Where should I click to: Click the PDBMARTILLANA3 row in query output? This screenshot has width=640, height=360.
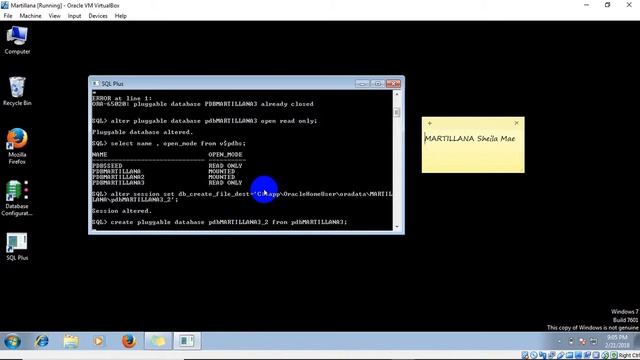click(x=167, y=183)
